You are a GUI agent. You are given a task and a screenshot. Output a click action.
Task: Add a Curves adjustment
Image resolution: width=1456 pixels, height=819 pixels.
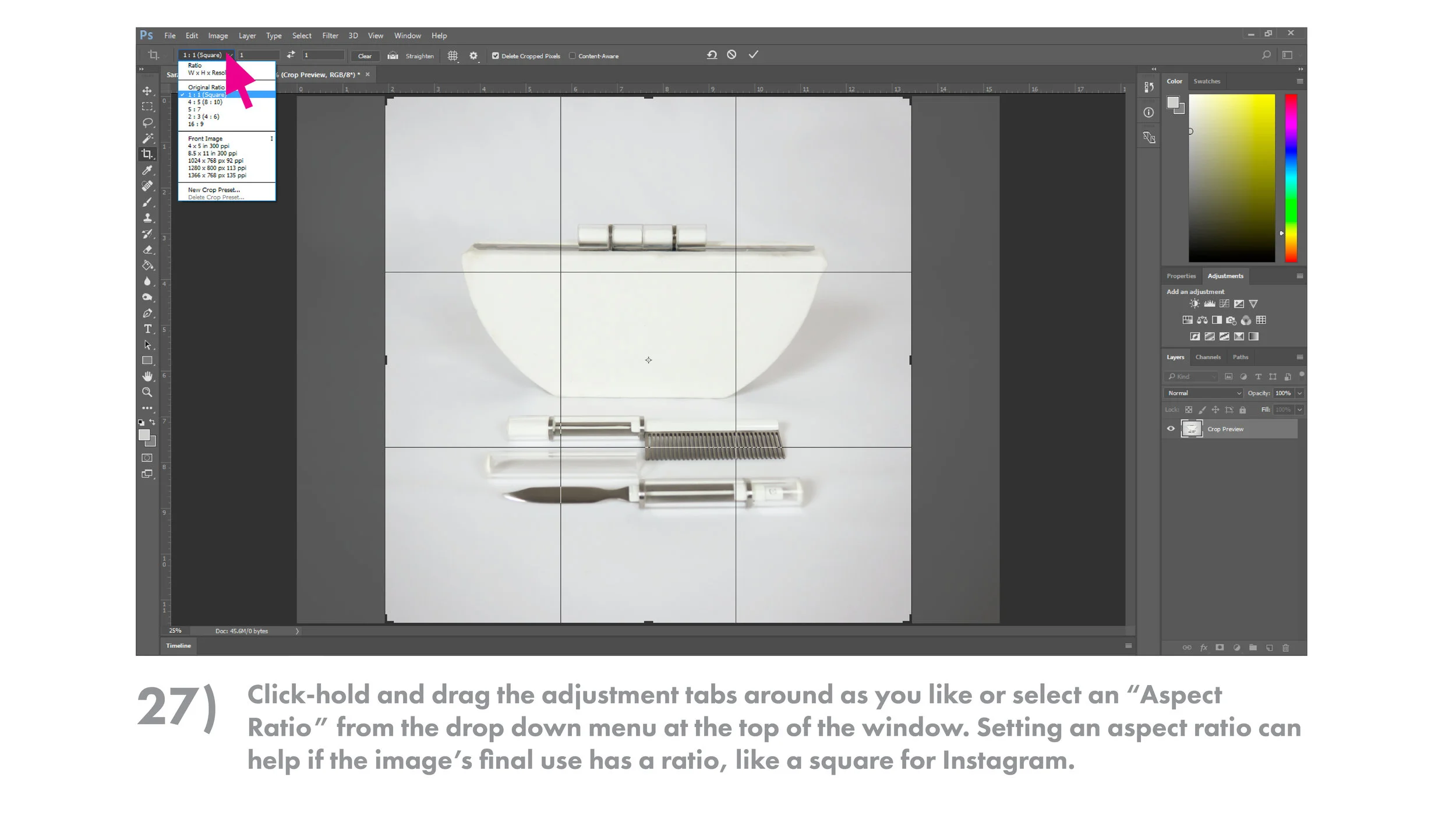(1224, 304)
